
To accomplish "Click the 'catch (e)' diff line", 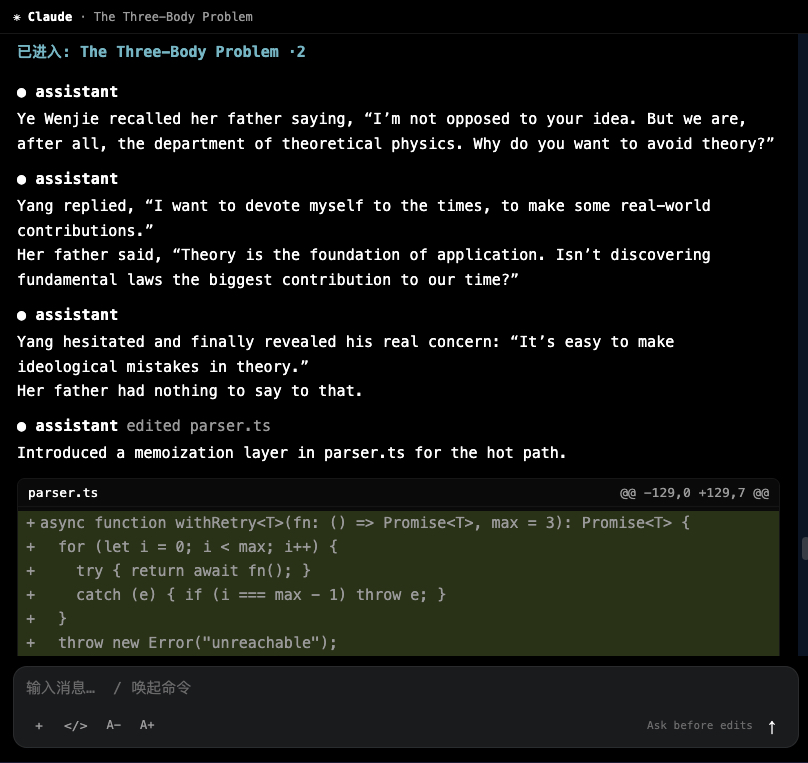I will pos(398,595).
